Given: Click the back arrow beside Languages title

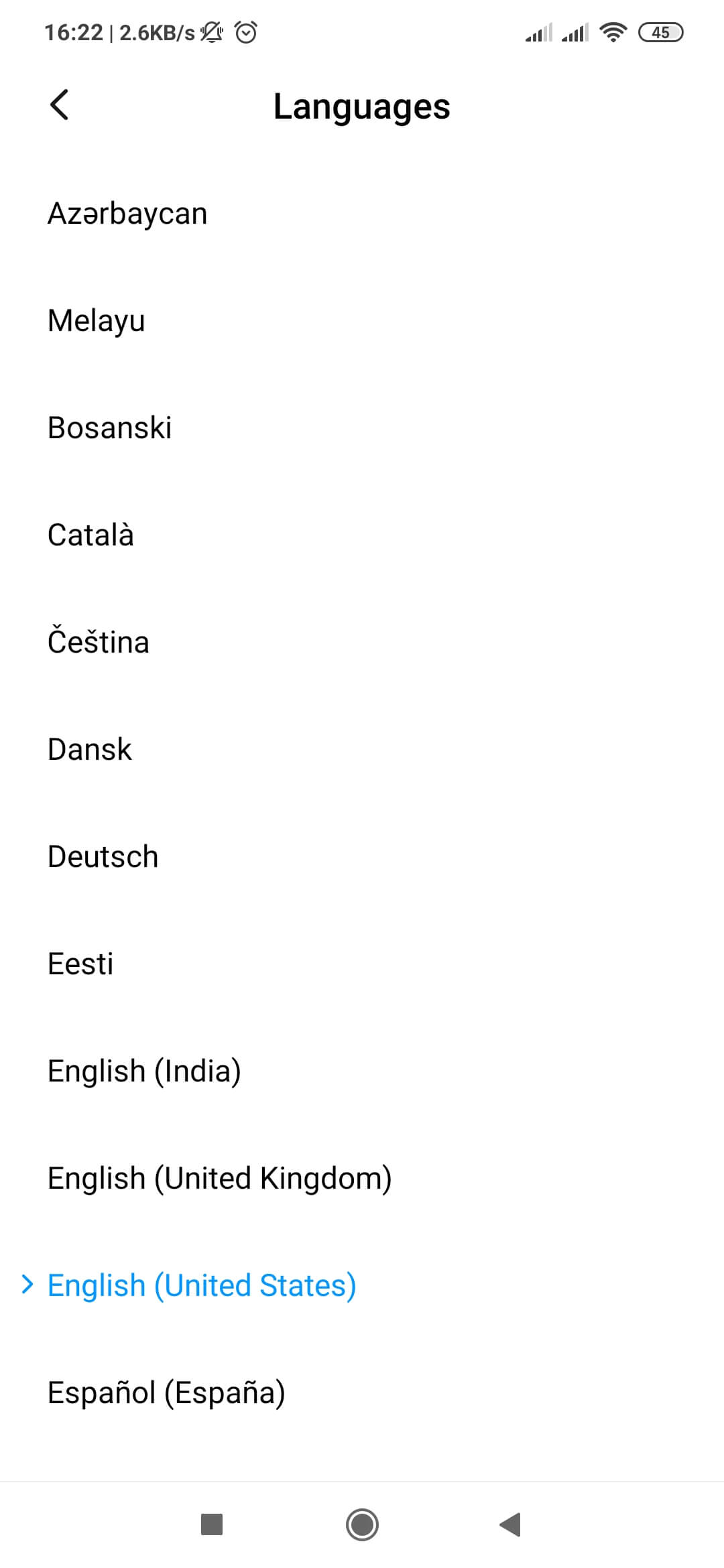Looking at the screenshot, I should point(59,105).
